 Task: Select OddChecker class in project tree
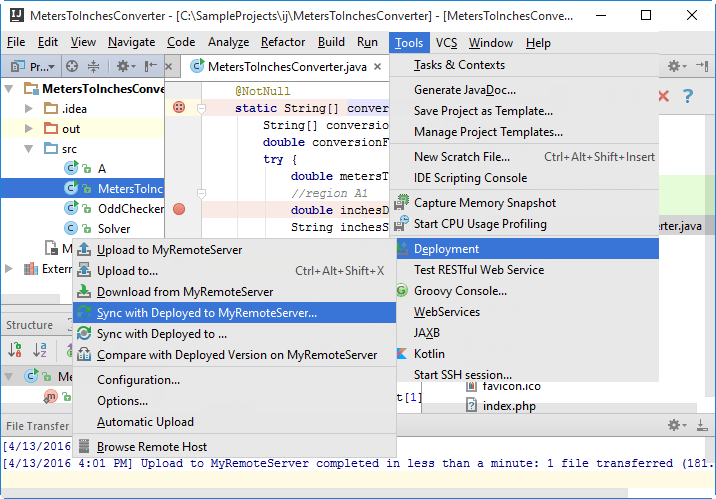tap(131, 209)
